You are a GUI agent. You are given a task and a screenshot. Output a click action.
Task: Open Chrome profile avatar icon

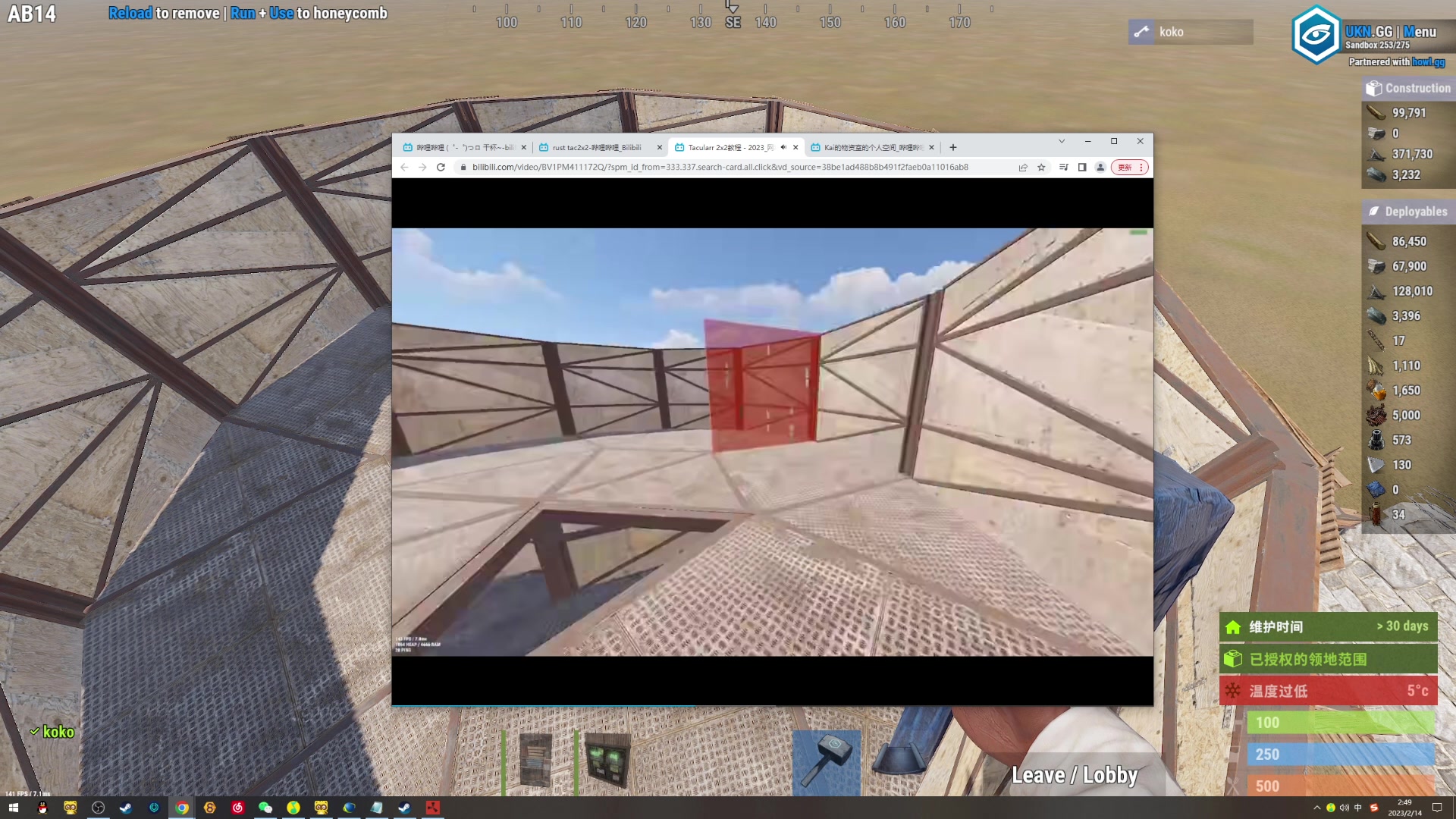click(1100, 168)
